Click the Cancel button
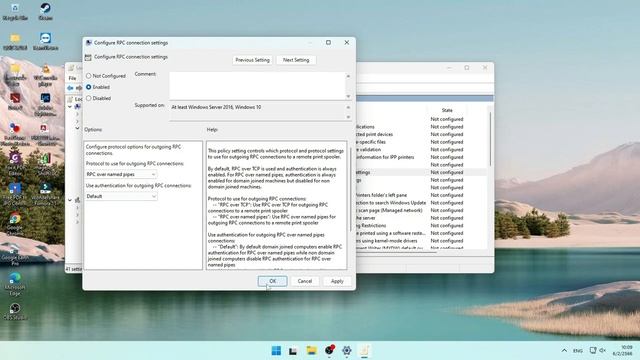Viewport: 640px width, 360px height. (304, 281)
